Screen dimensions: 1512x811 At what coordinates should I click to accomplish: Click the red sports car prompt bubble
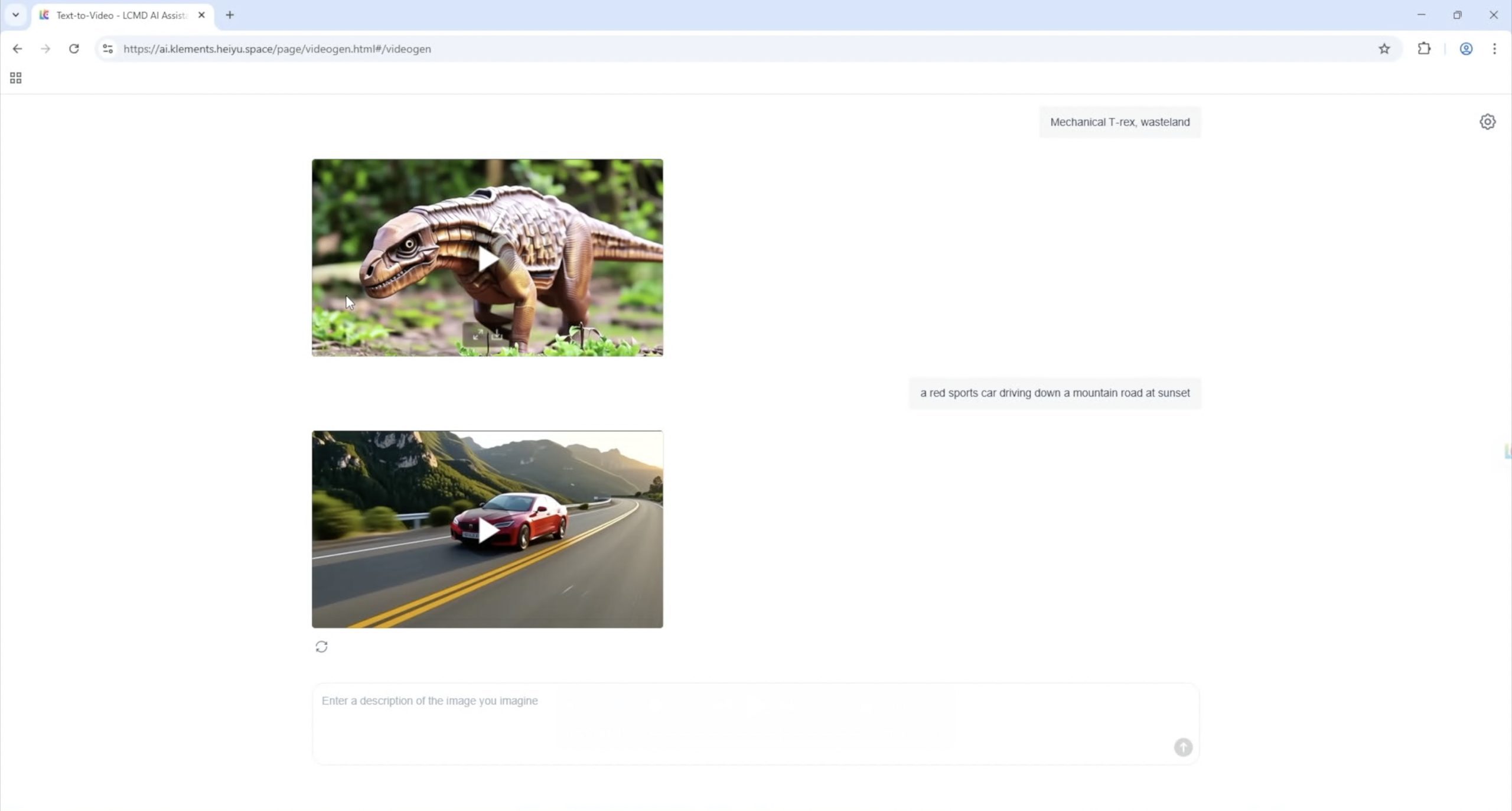pos(1055,393)
